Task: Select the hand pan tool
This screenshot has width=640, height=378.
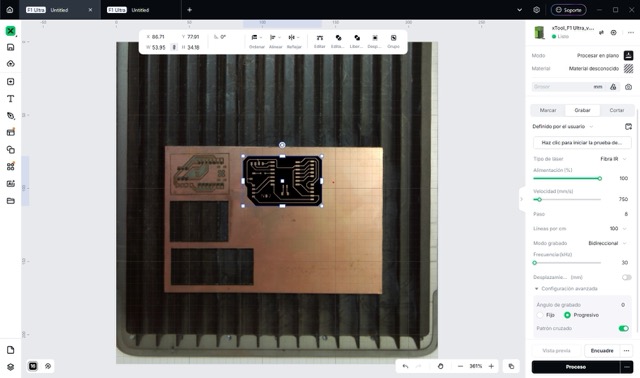Action: tap(440, 367)
